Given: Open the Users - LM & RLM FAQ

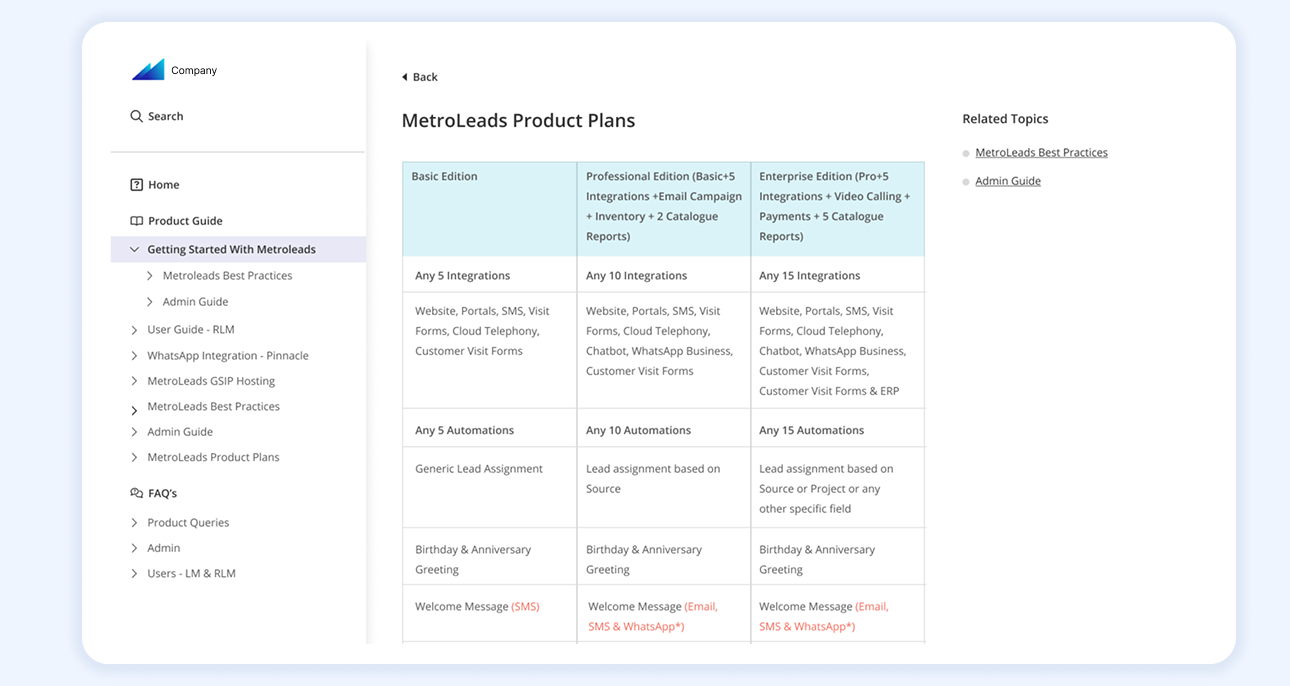Looking at the screenshot, I should pos(191,573).
